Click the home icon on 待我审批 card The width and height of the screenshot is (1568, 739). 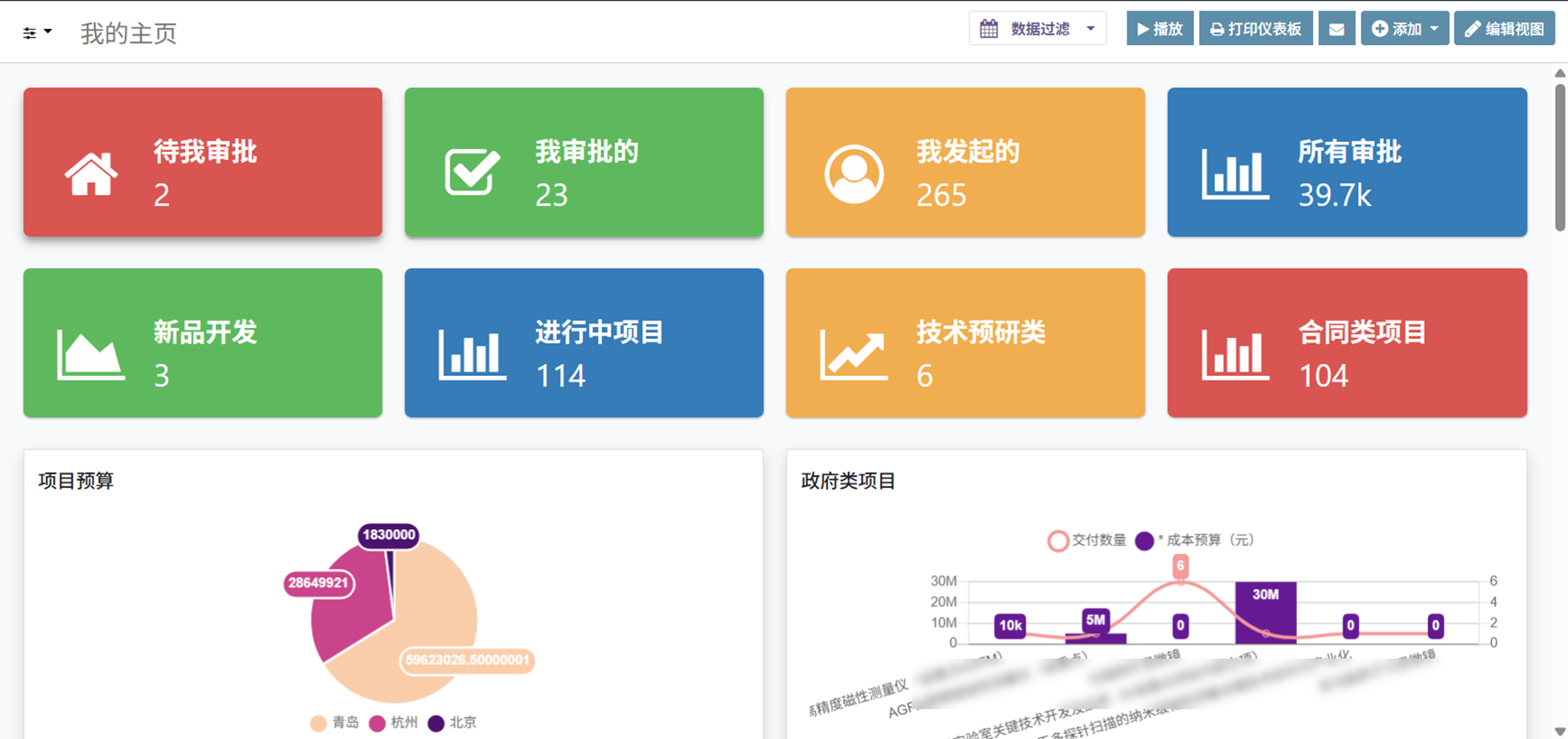click(x=91, y=174)
